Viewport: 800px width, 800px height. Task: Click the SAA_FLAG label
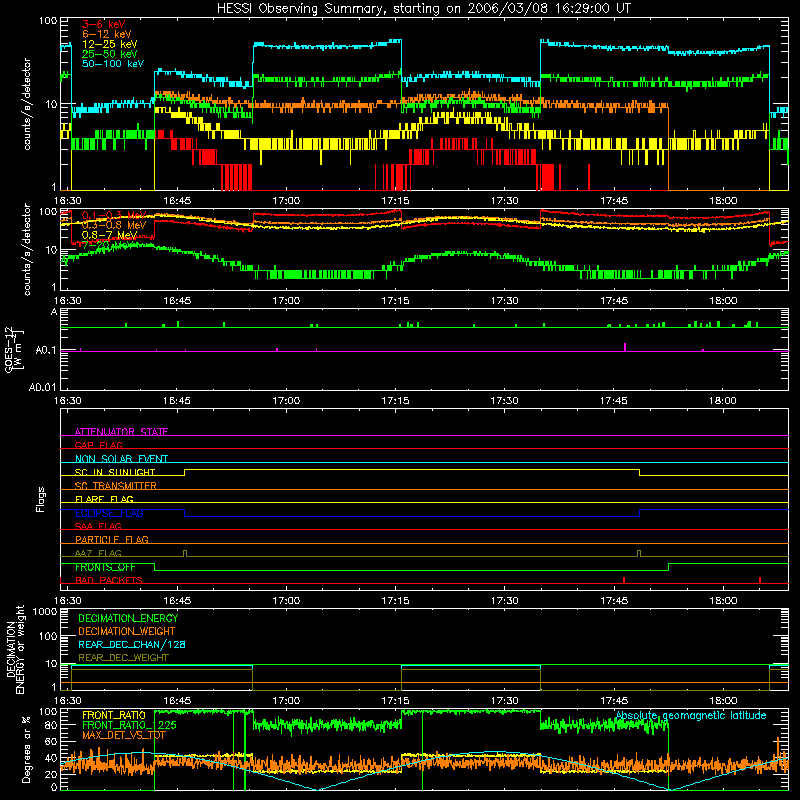point(98,526)
